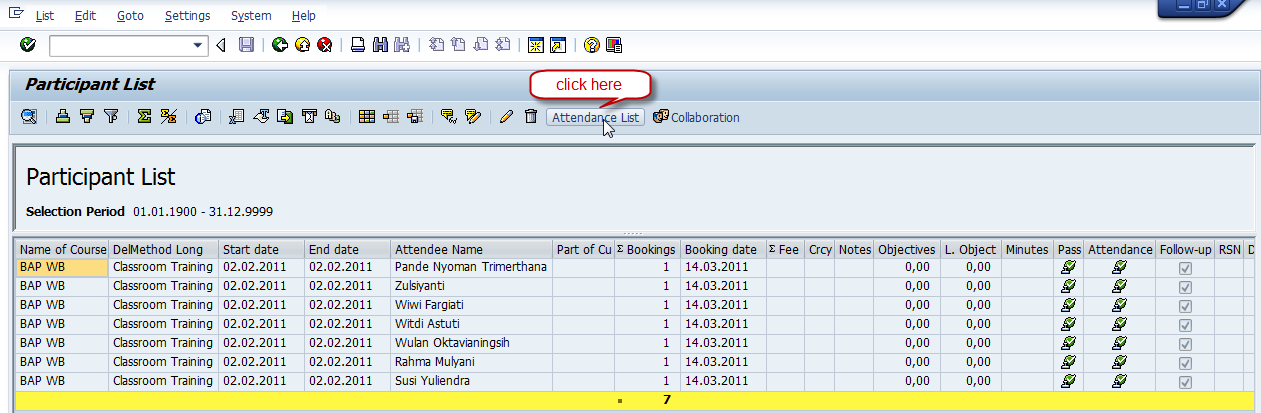This screenshot has width=1261, height=413.
Task: Click the Find binoculars icon
Action: point(380,45)
